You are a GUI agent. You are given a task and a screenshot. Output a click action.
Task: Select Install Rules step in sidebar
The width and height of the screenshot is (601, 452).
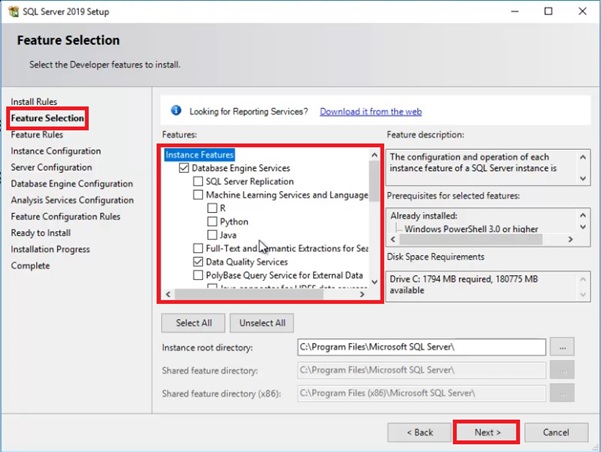click(x=34, y=102)
